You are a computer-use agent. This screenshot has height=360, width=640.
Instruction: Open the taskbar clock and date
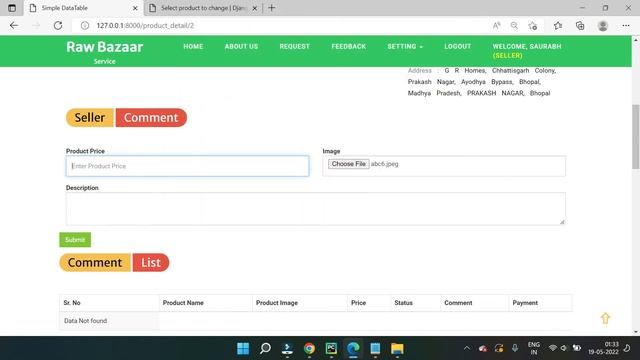coord(603,348)
